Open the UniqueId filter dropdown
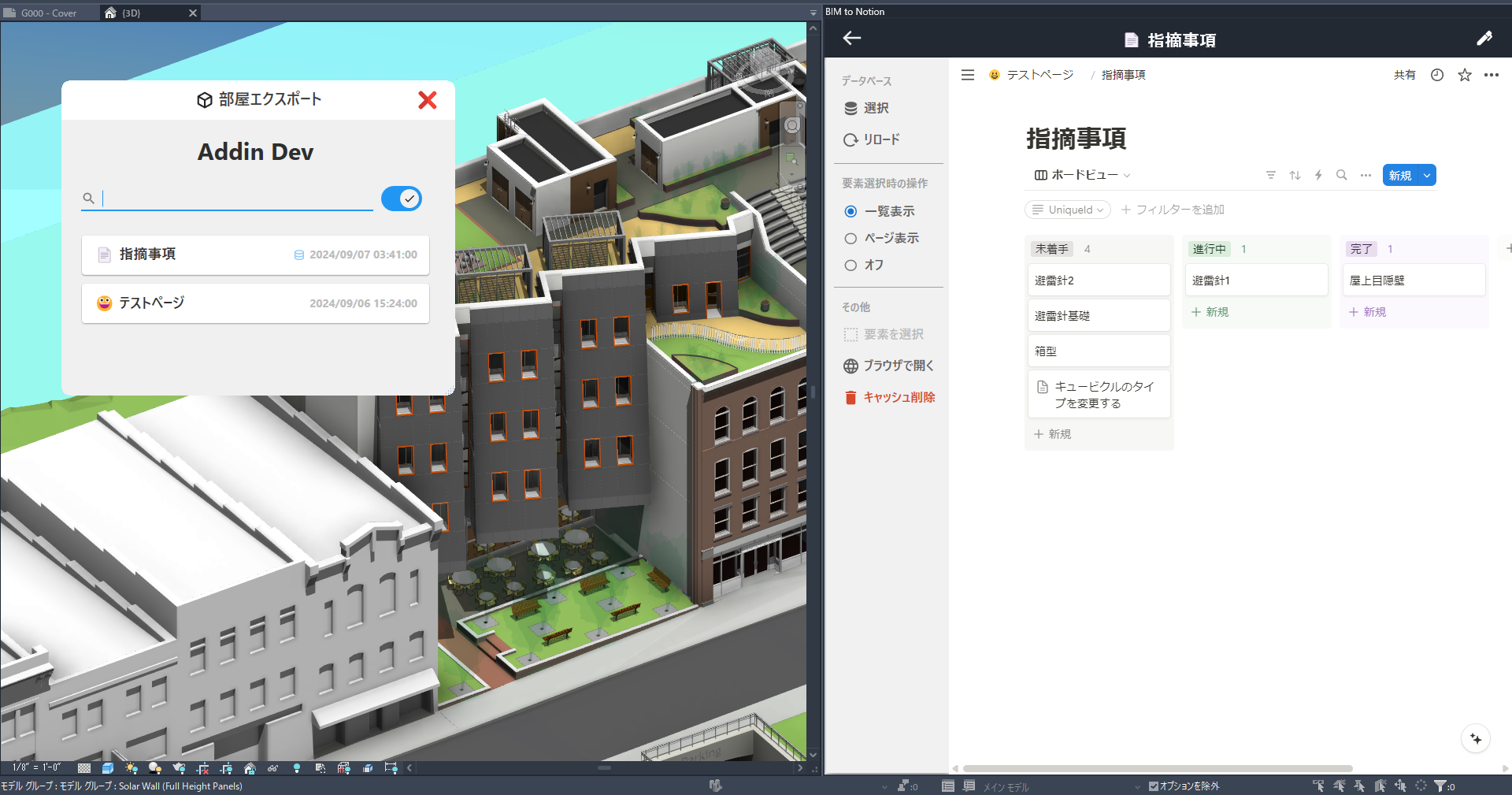 [x=1068, y=210]
